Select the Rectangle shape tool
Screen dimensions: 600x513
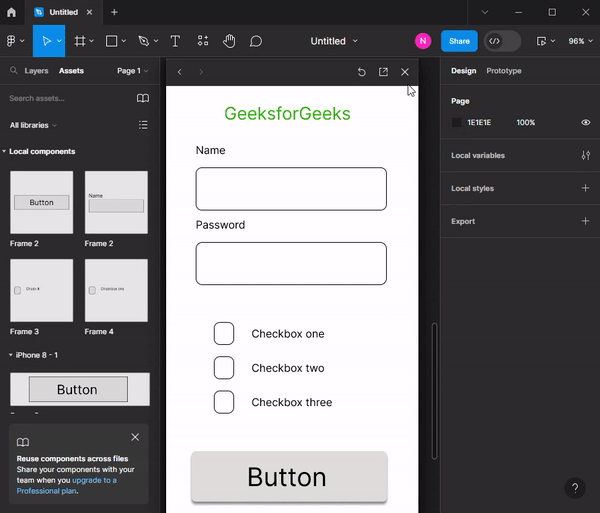111,41
